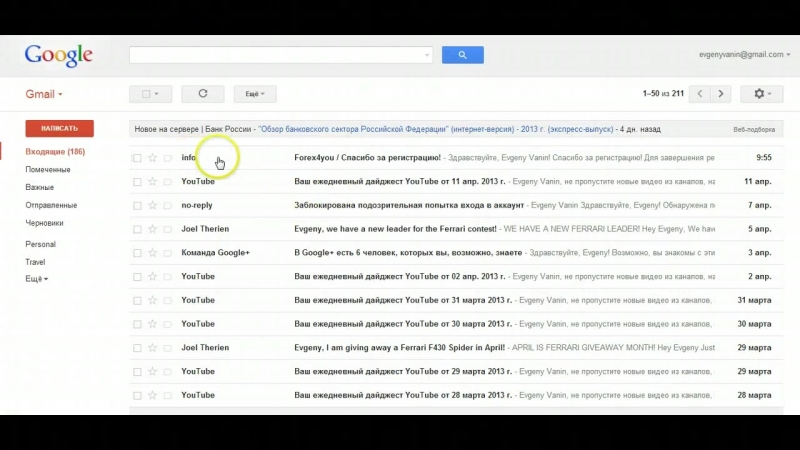Viewport: 800px width, 450px height.
Task: Open Заблокирована подозрительная попытка входа email
Action: (x=409, y=205)
